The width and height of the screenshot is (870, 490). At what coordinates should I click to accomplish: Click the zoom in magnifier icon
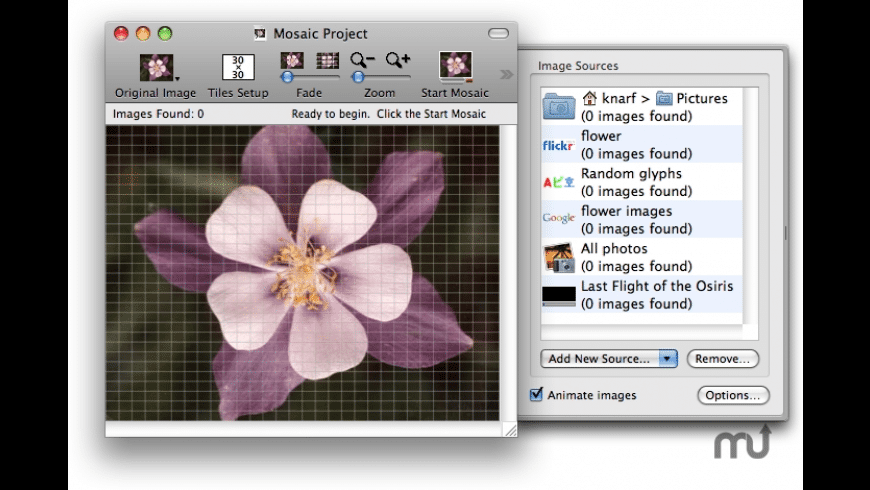[398, 60]
